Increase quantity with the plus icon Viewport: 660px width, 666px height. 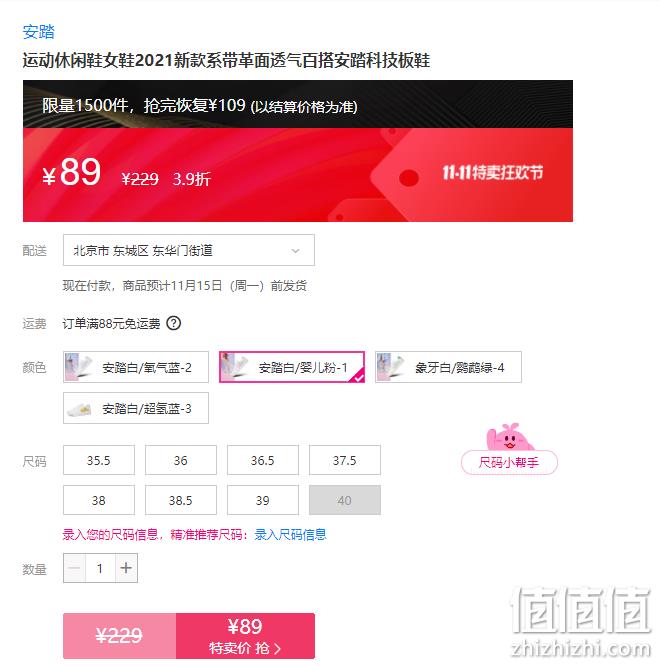[x=126, y=568]
